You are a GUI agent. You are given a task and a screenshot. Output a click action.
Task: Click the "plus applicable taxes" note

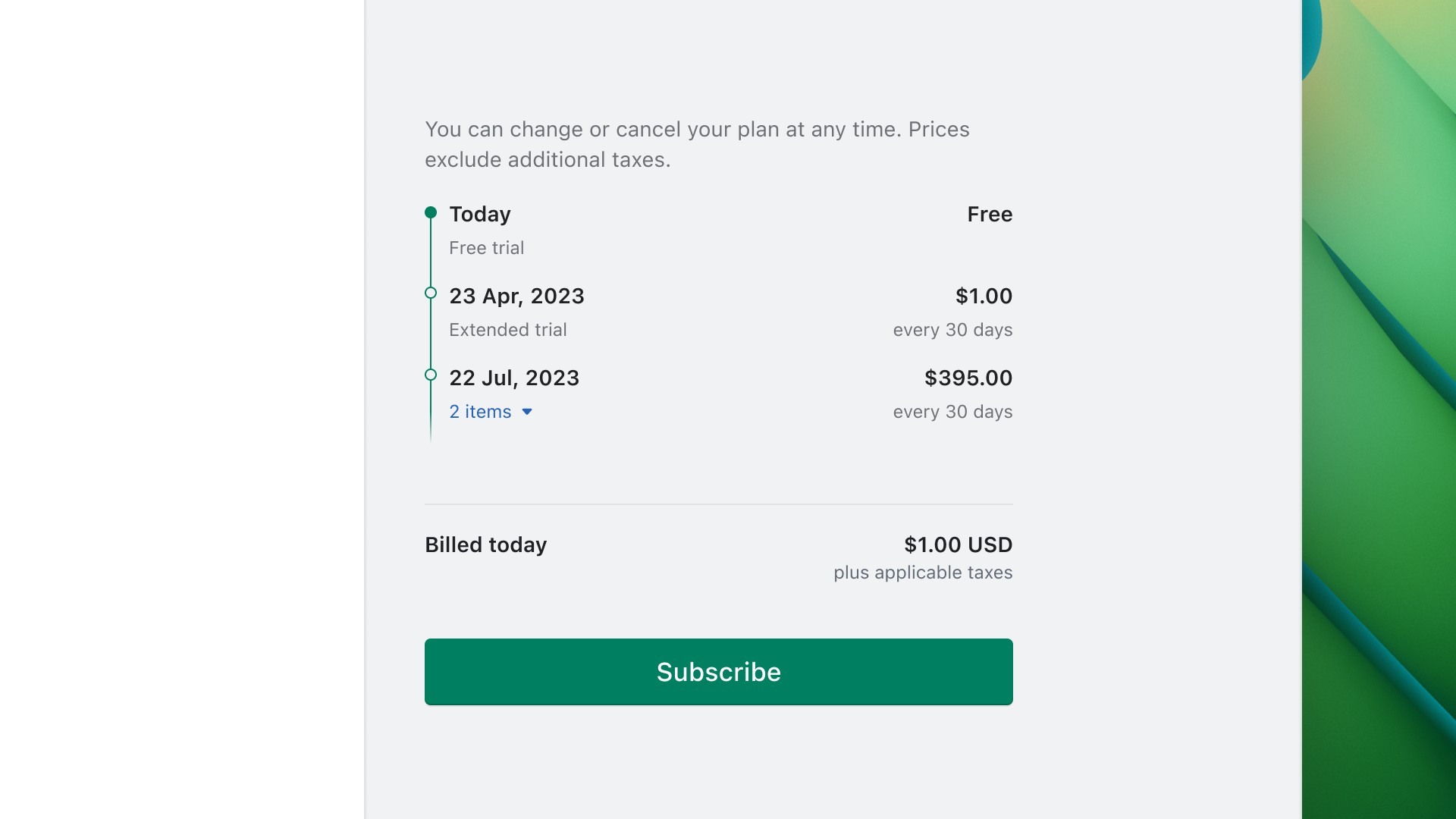point(923,573)
